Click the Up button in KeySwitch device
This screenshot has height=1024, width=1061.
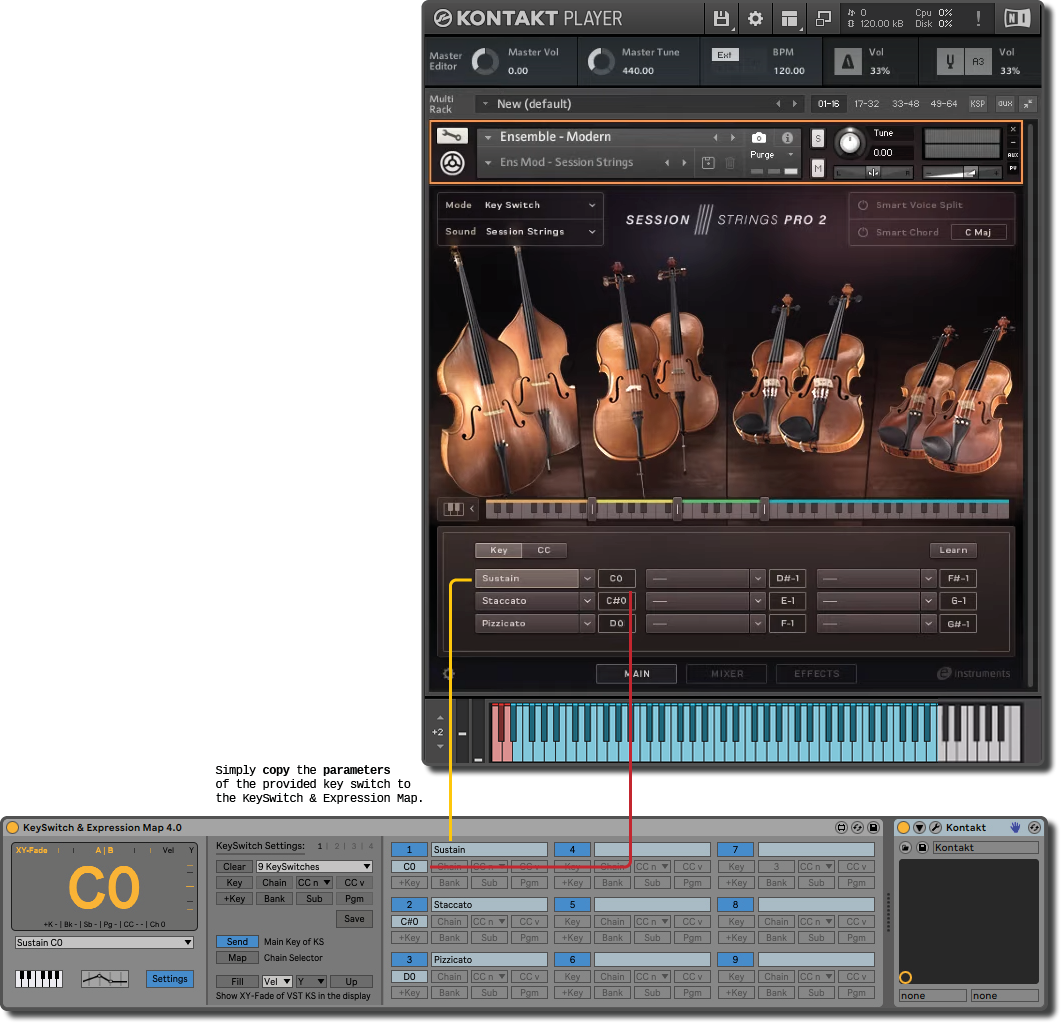351,982
